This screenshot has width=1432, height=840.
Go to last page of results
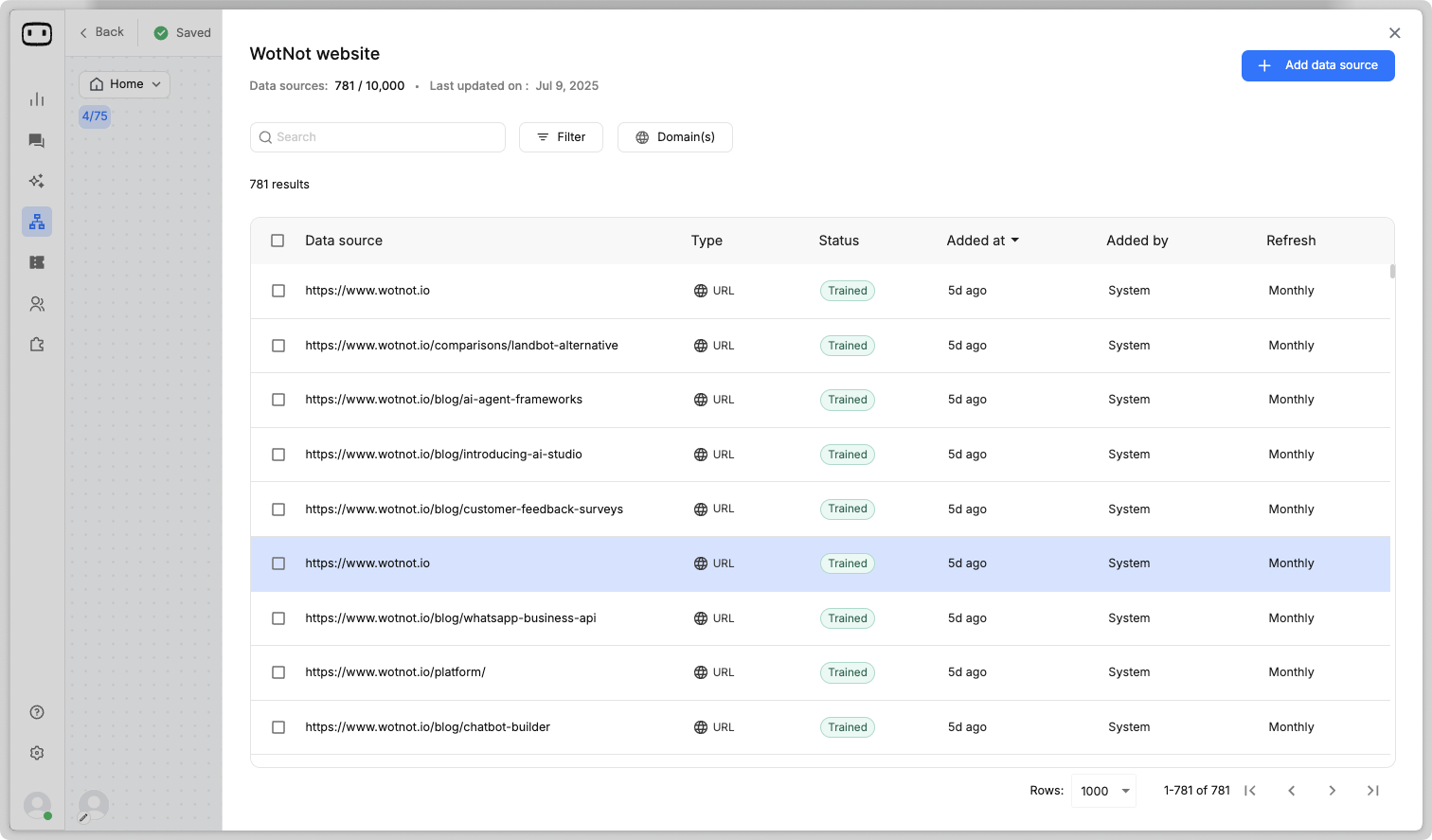(1372, 791)
